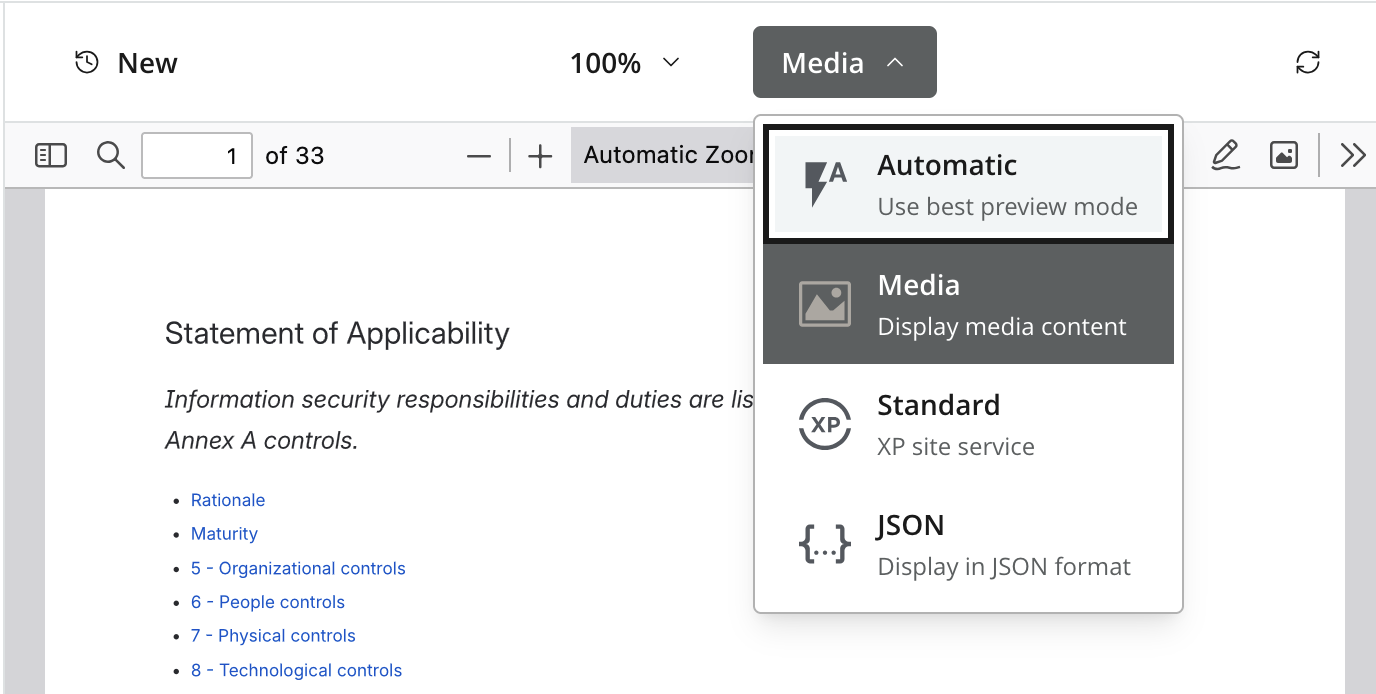The width and height of the screenshot is (1376, 694).
Task: Choose JSON display format
Action: click(968, 544)
